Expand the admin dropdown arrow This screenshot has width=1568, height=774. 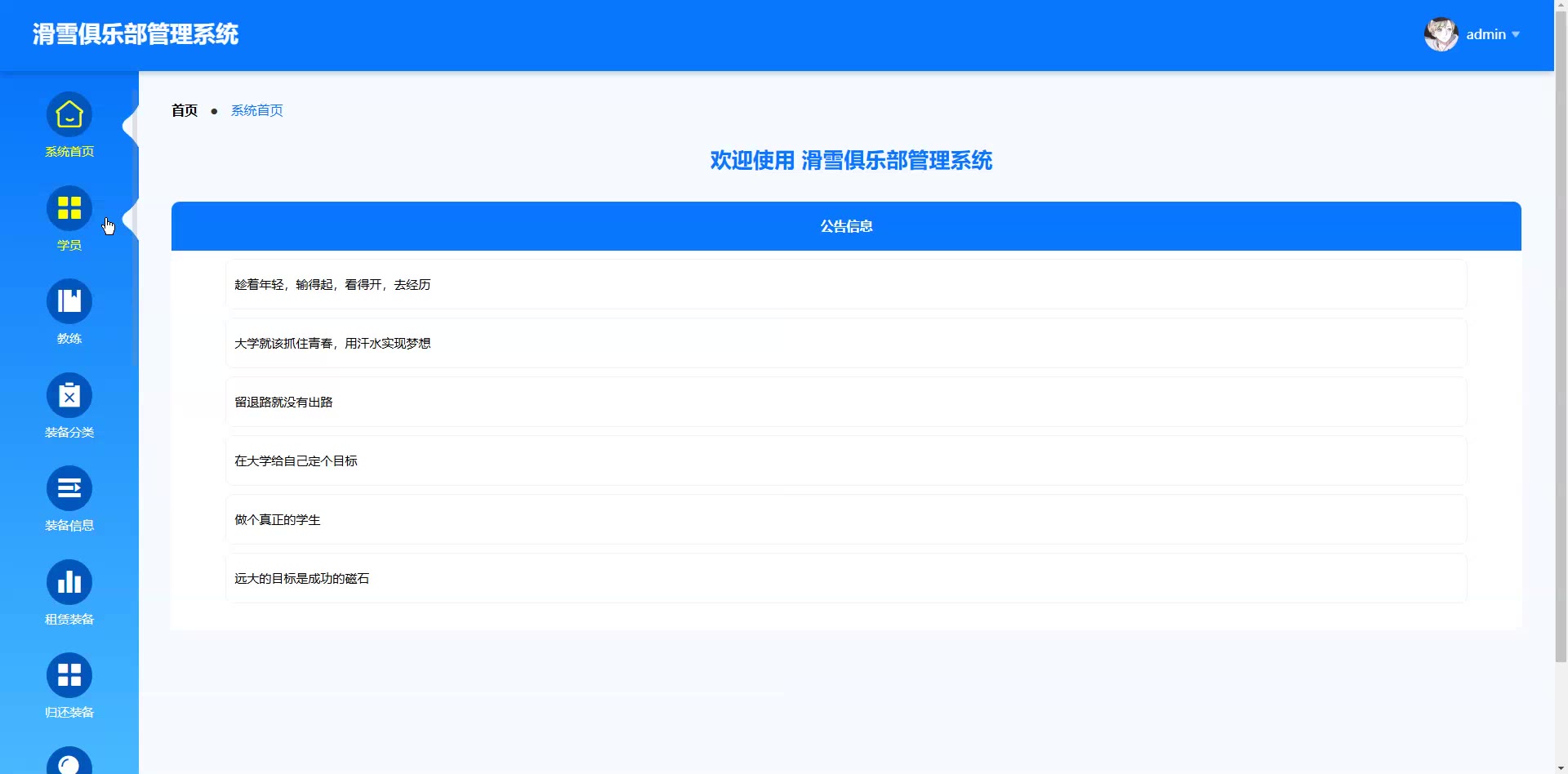pyautogui.click(x=1516, y=34)
